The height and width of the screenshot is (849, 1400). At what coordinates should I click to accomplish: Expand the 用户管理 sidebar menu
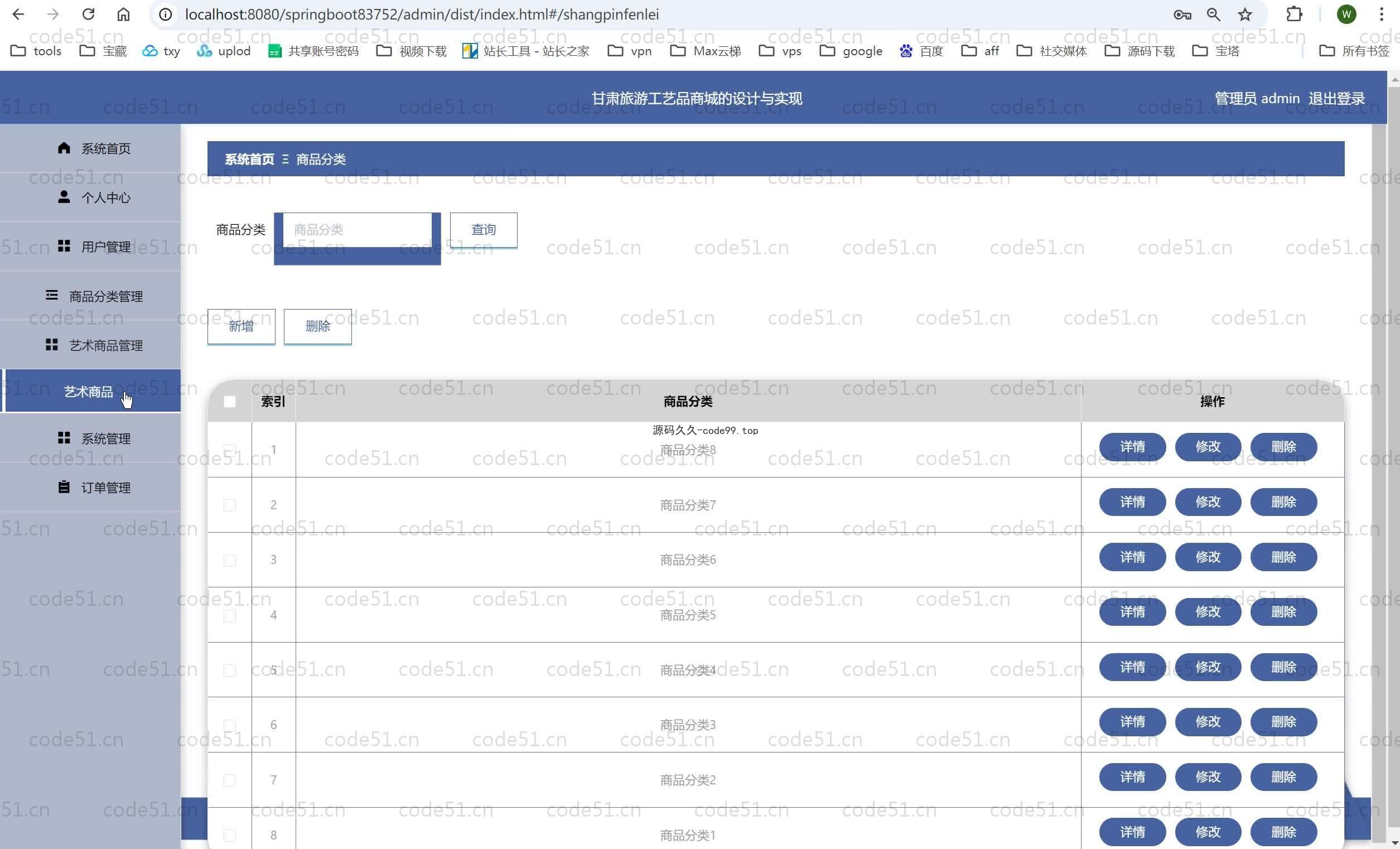(90, 246)
